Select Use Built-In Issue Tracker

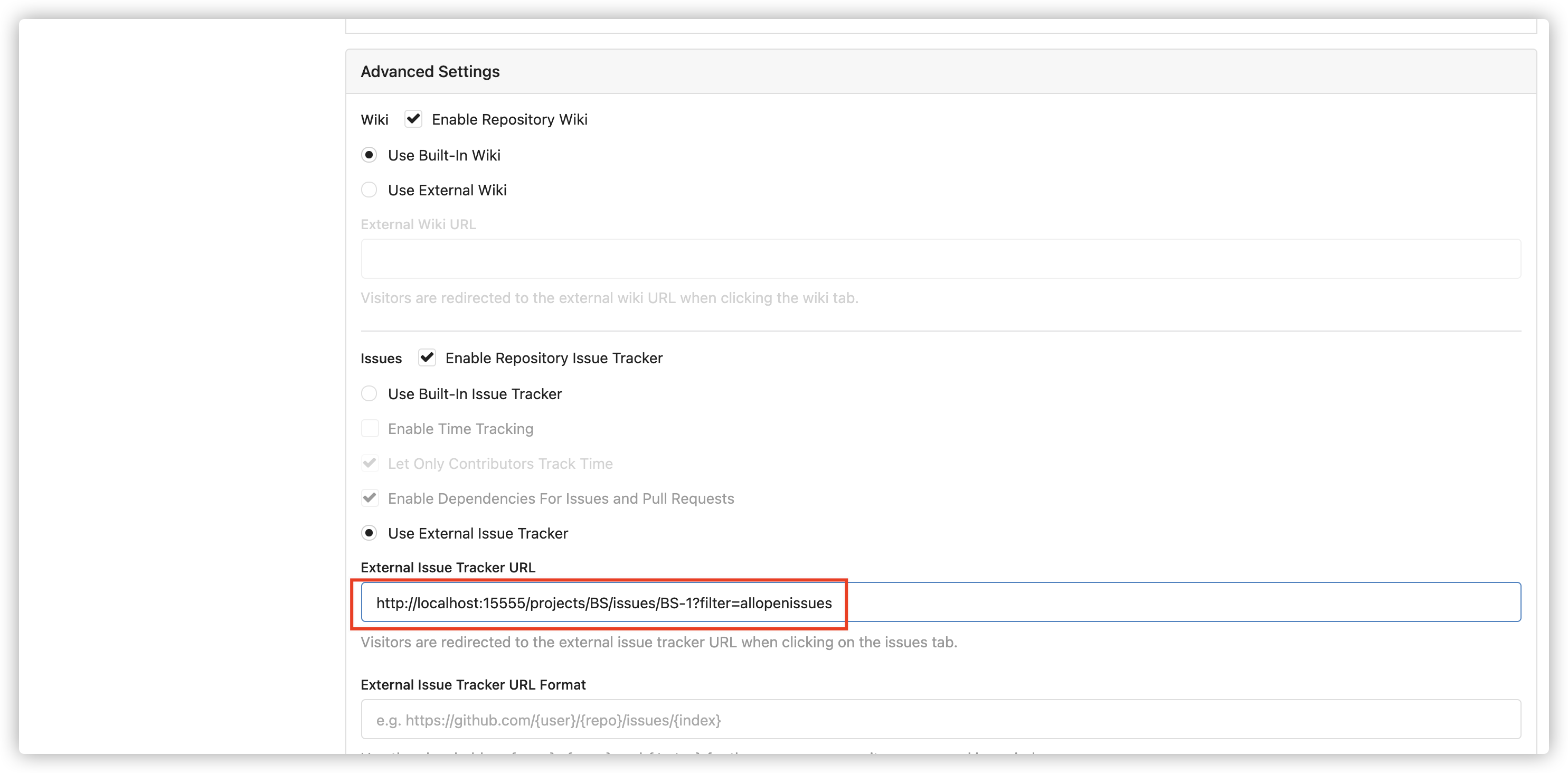click(x=369, y=394)
